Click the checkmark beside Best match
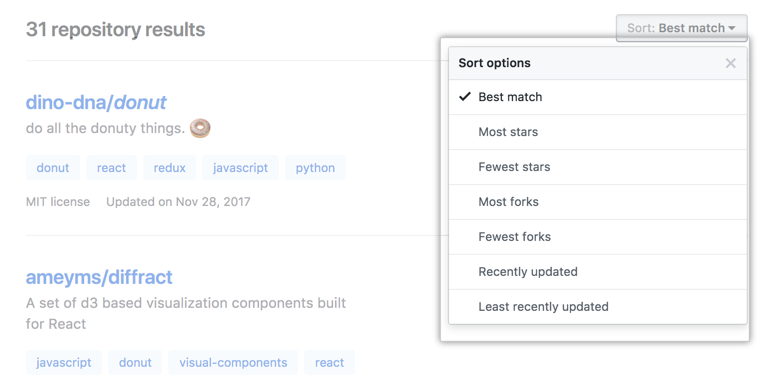775x379 pixels. click(x=465, y=96)
